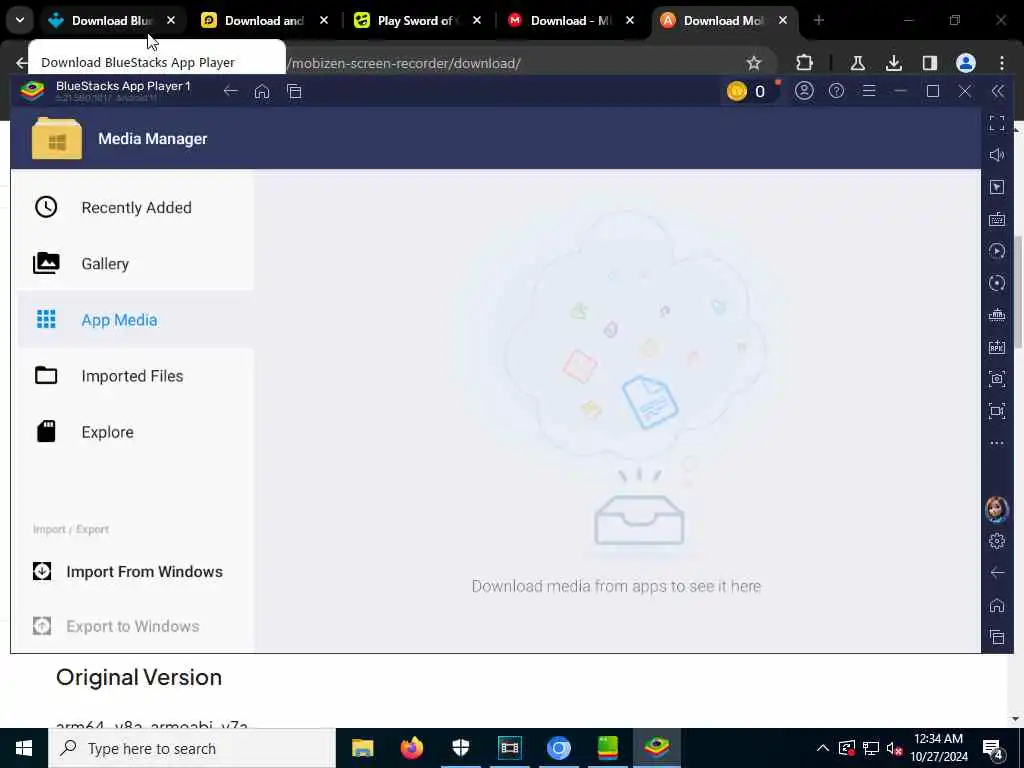Open the BlueStacks hamburger menu

click(x=869, y=91)
